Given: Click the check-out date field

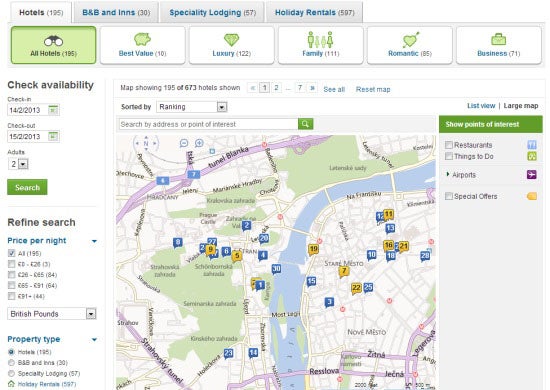Looking at the screenshot, I should [28, 136].
